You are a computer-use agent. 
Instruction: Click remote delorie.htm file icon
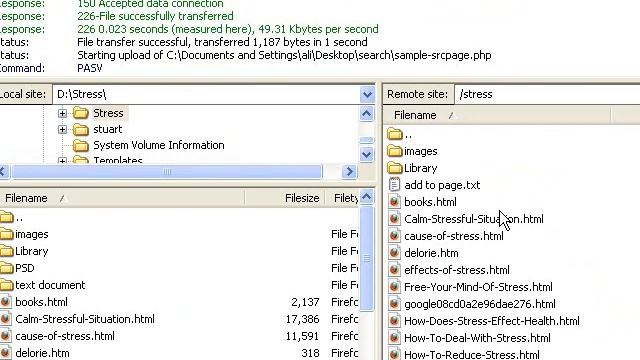(394, 253)
